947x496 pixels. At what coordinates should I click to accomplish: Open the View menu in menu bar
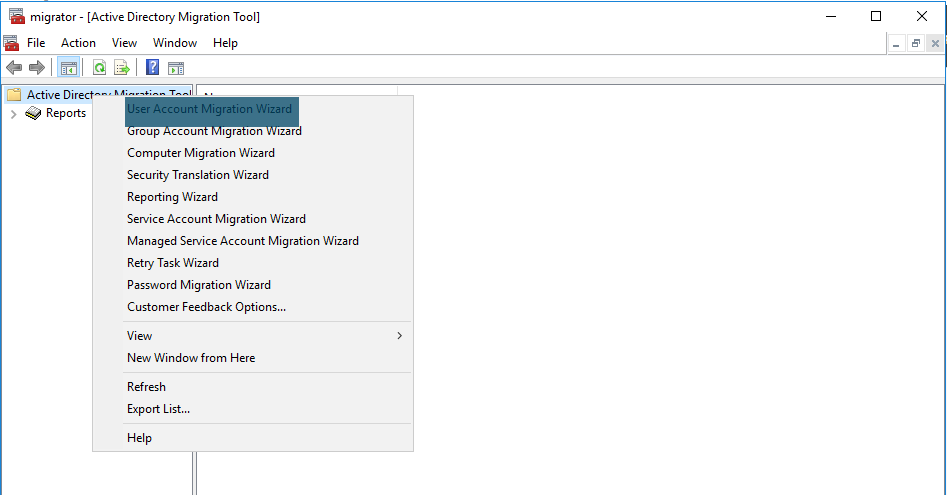click(x=124, y=43)
